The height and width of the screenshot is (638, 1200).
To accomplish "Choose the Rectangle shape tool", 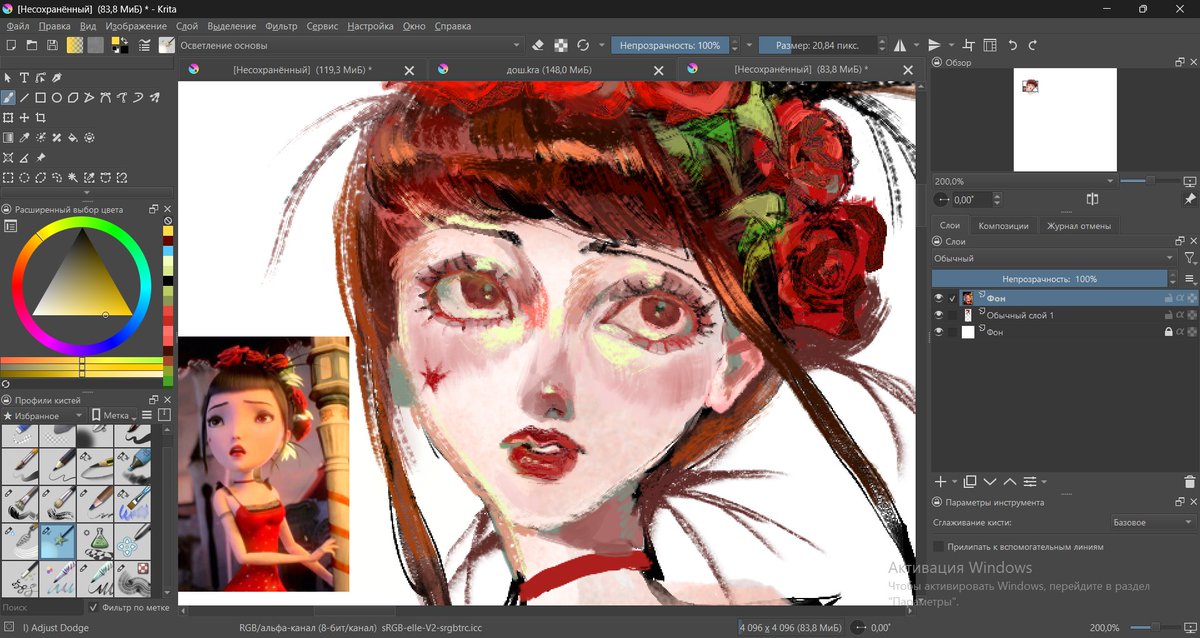I will point(41,98).
